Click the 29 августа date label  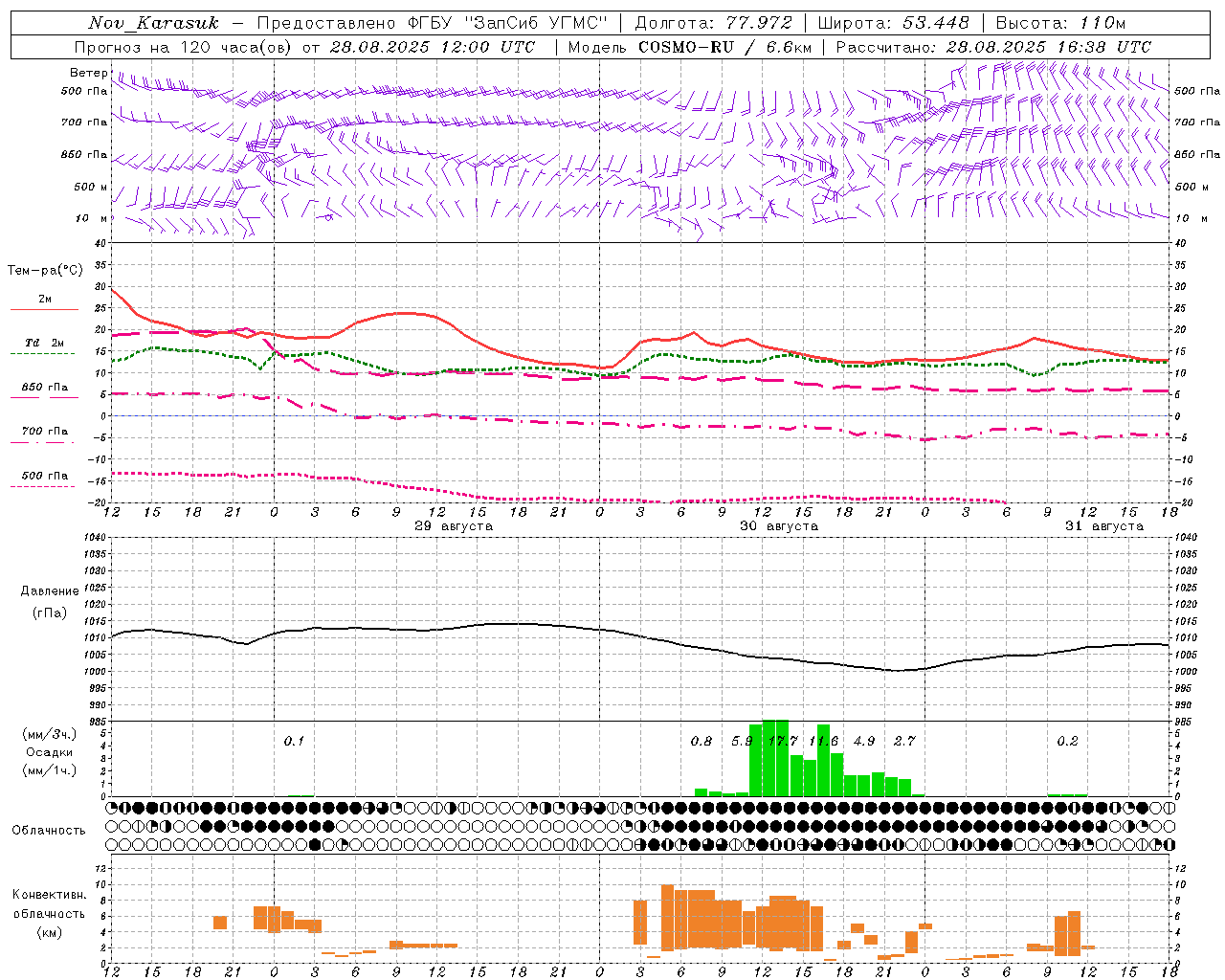click(454, 526)
